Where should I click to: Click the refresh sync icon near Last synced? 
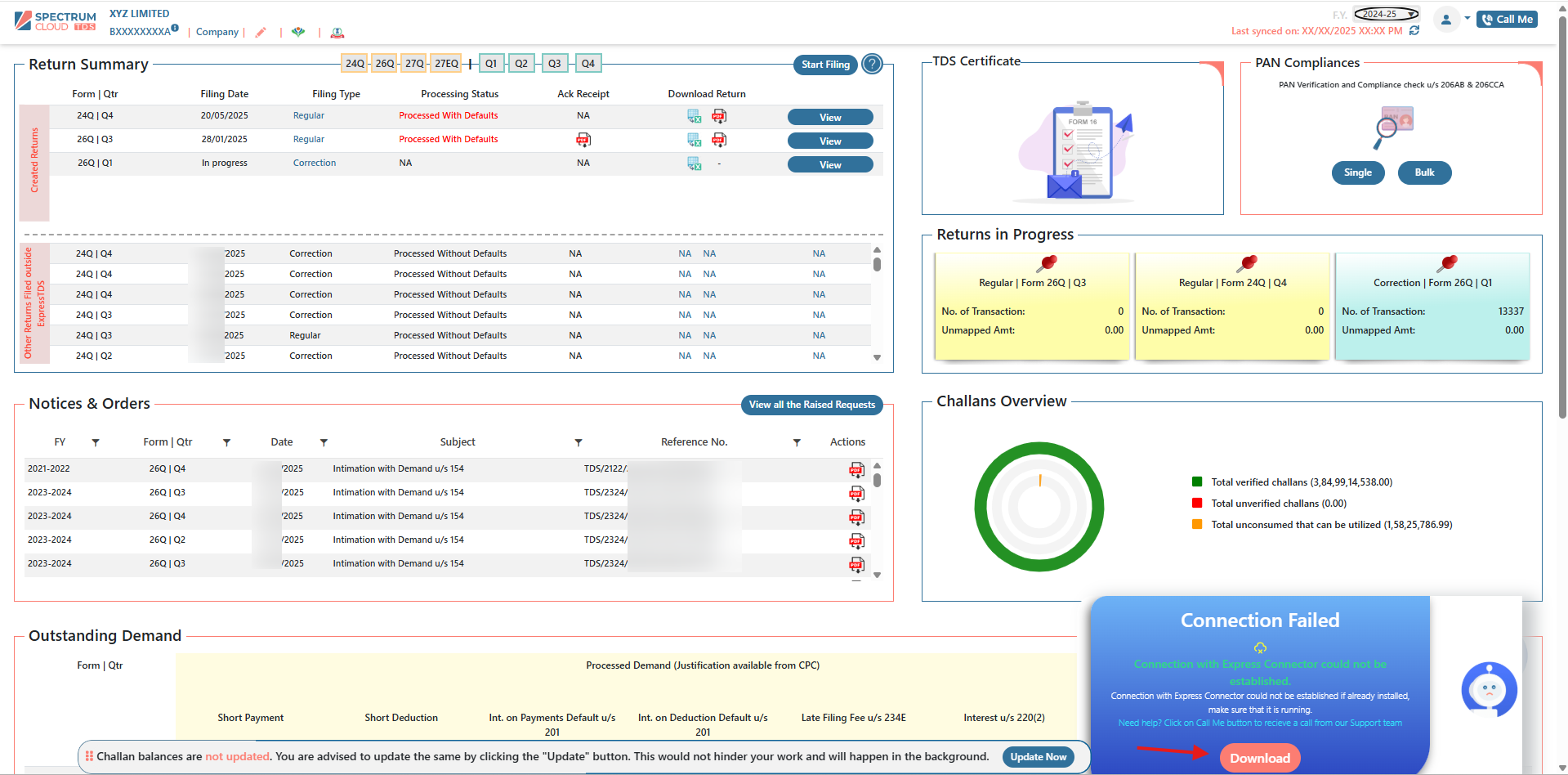(x=1414, y=31)
